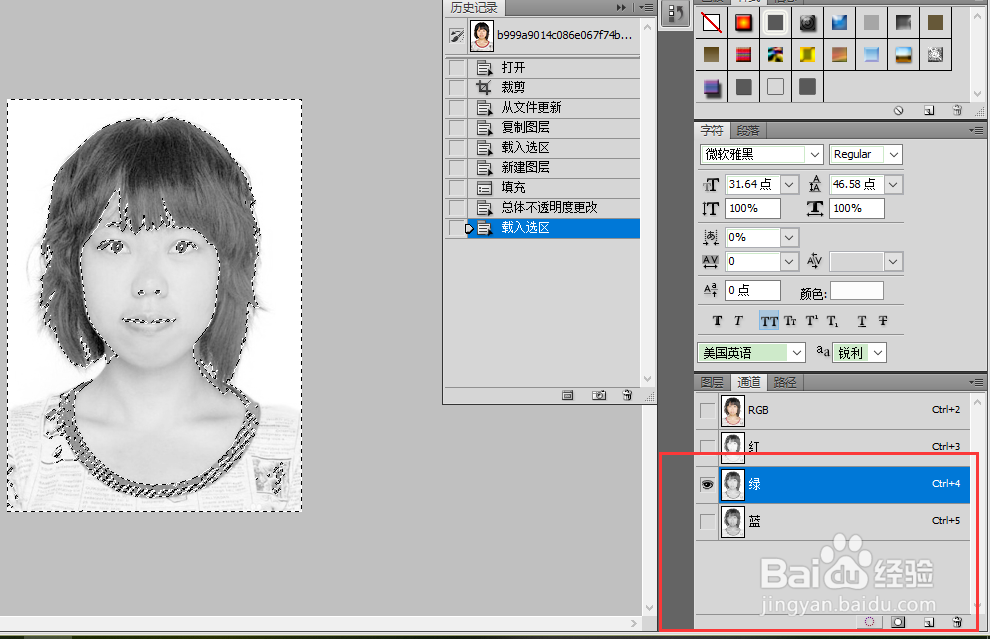990x639 pixels.
Task: Click the text 颜色 color swatch
Action: 857,291
